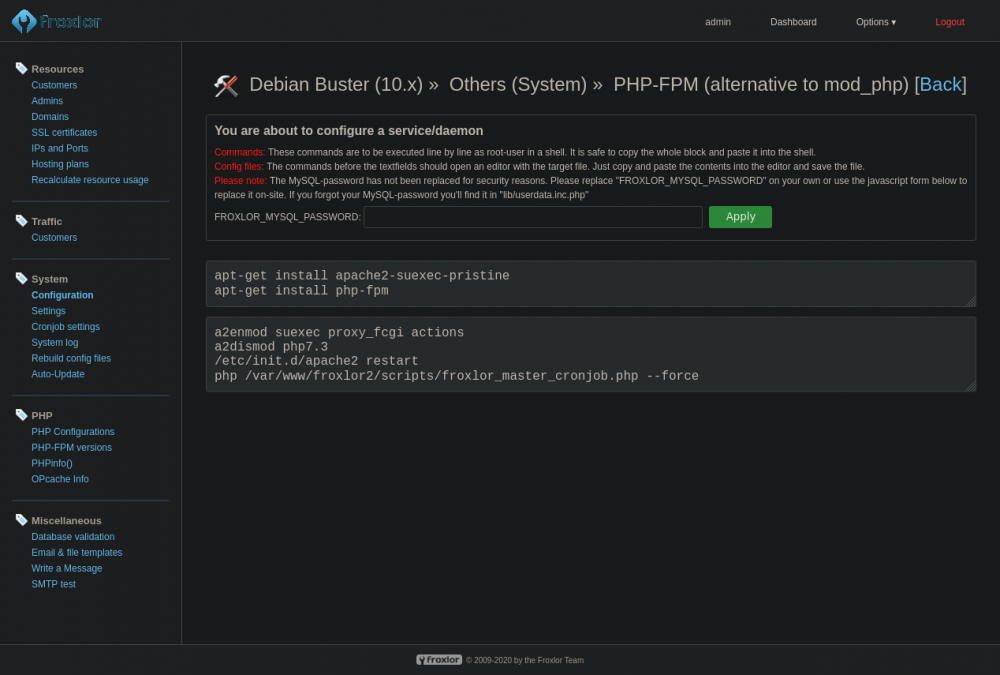Open Database validation
Viewport: 1000px width, 675px height.
pos(73,537)
